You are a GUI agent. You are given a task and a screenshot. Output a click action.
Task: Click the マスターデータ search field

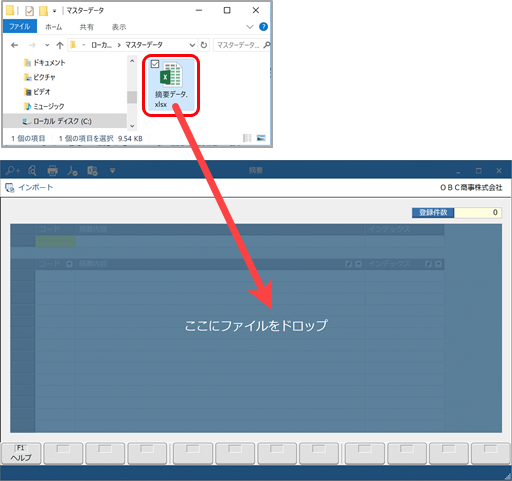click(x=241, y=45)
